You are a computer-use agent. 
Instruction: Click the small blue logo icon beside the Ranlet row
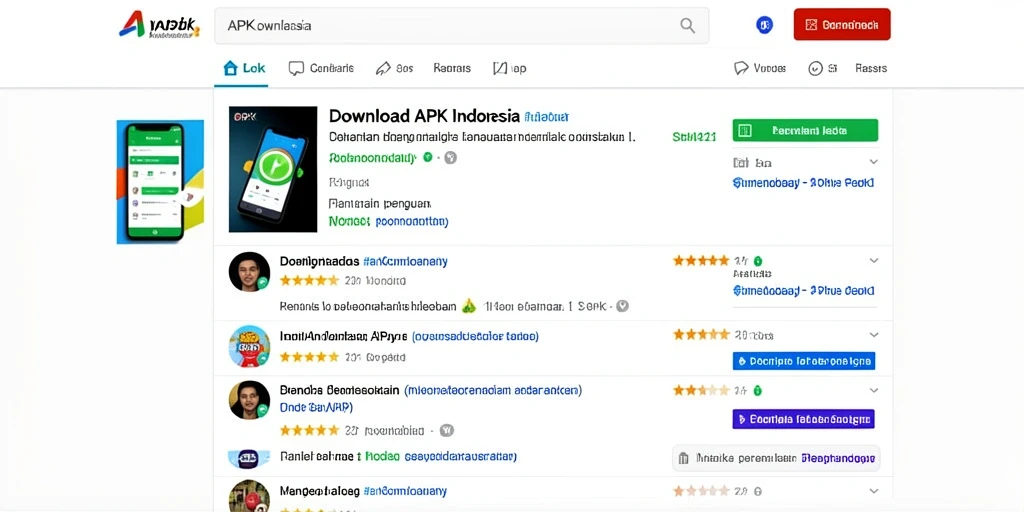tap(249, 459)
